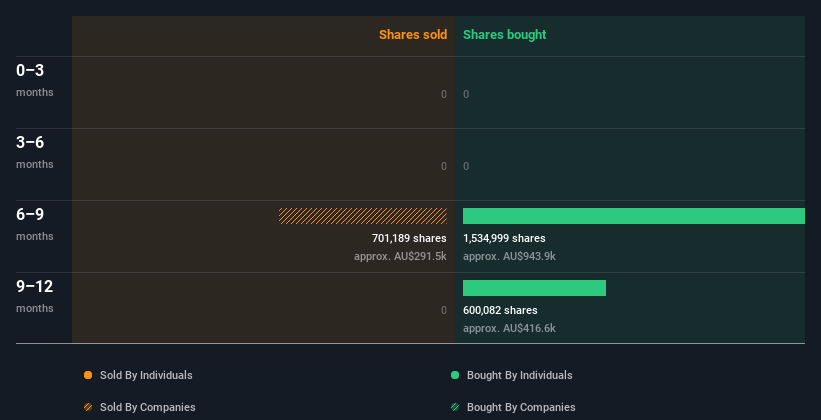
Task: Click the hatched orange sold bar for 6–9 months
Action: (x=363, y=216)
